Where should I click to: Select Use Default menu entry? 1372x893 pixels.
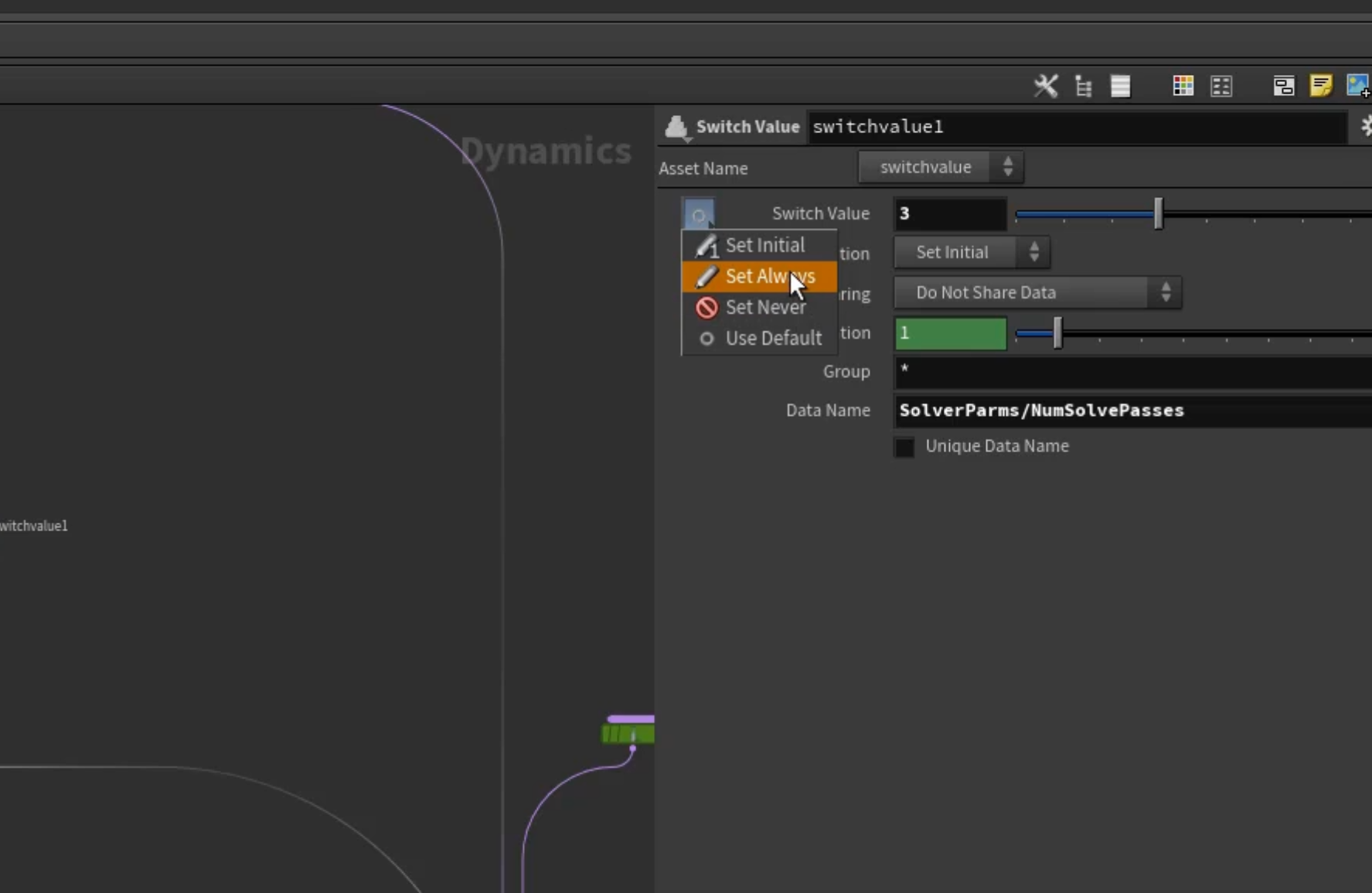(x=759, y=338)
